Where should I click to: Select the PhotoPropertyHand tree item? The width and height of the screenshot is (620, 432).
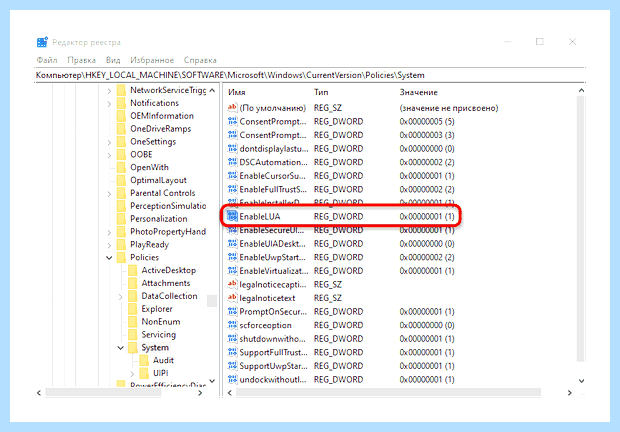pos(168,232)
